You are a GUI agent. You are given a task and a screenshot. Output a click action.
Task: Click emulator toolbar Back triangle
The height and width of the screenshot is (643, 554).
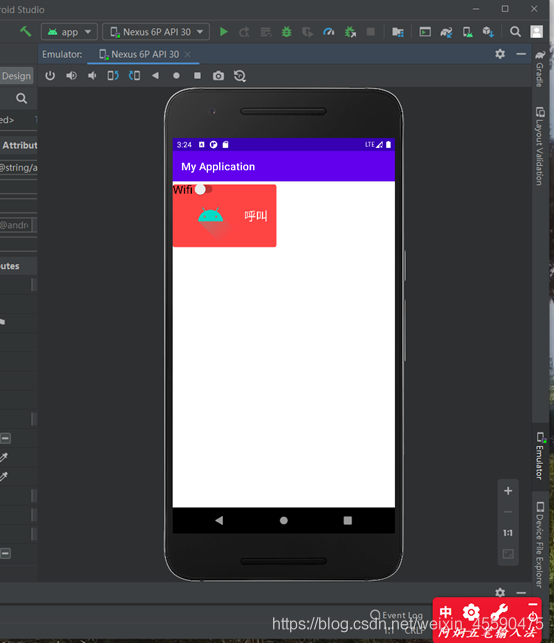pos(155,75)
